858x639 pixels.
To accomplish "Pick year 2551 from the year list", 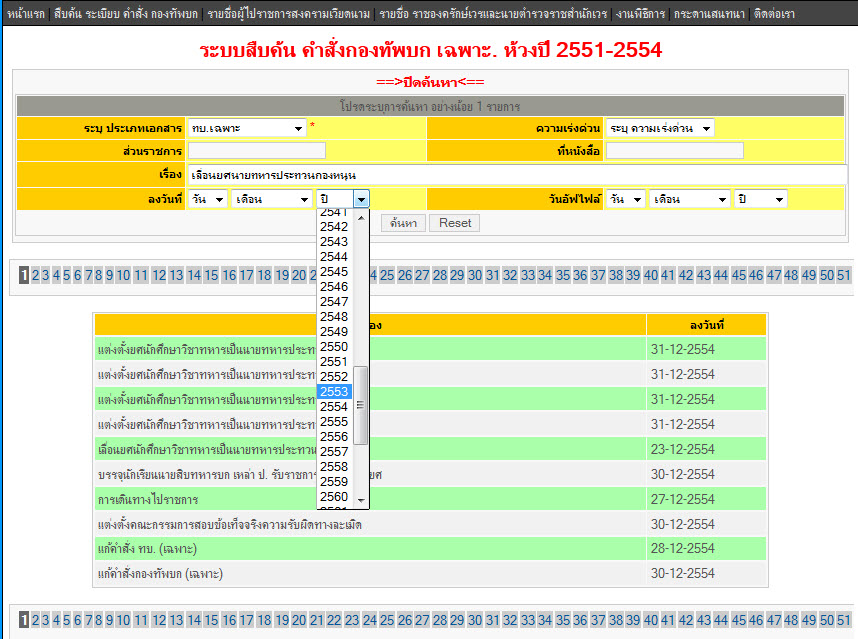I will (x=334, y=362).
